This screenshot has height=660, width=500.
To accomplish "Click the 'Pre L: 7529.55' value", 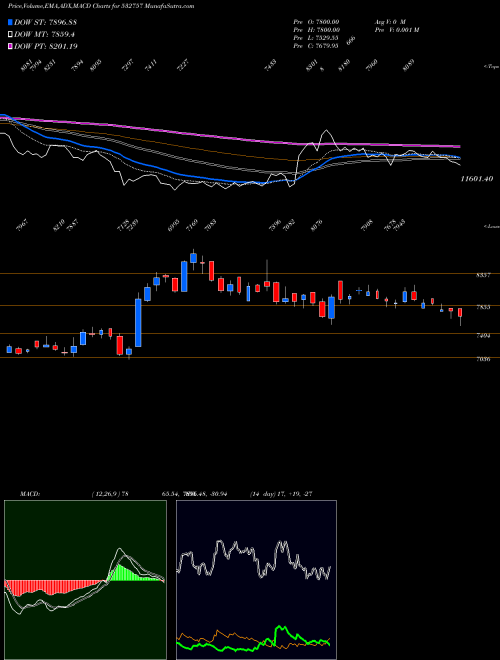I will [316, 38].
